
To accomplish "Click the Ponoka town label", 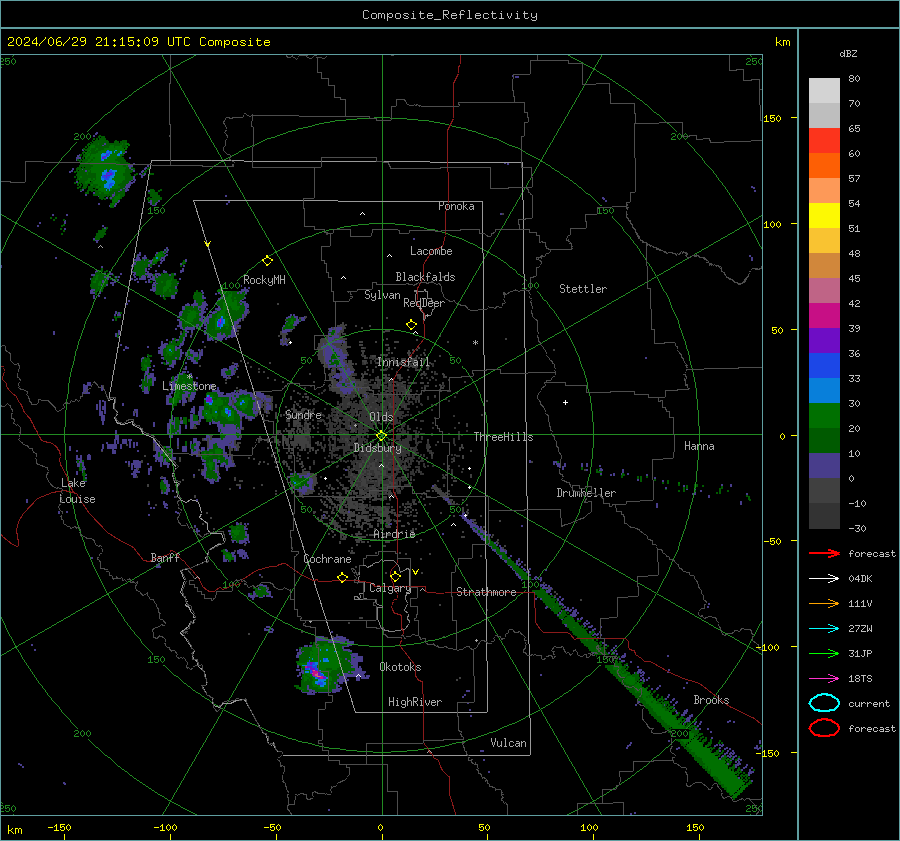I will [x=456, y=206].
